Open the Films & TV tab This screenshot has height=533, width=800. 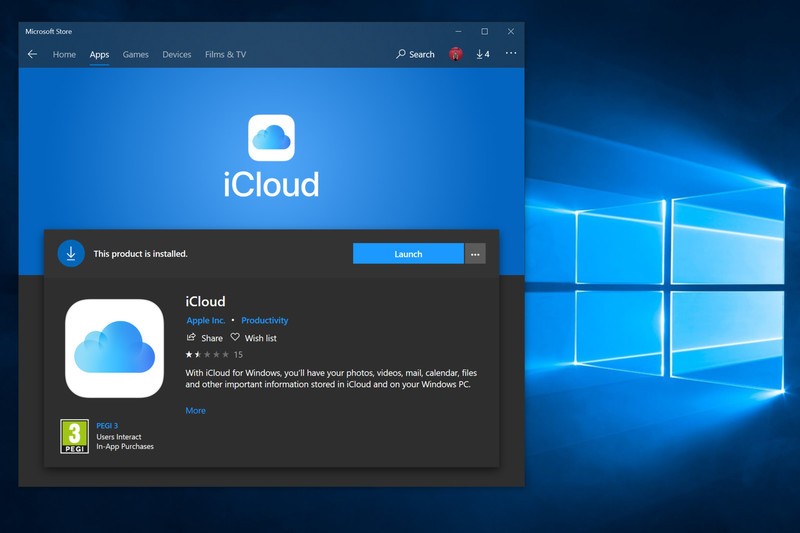226,55
